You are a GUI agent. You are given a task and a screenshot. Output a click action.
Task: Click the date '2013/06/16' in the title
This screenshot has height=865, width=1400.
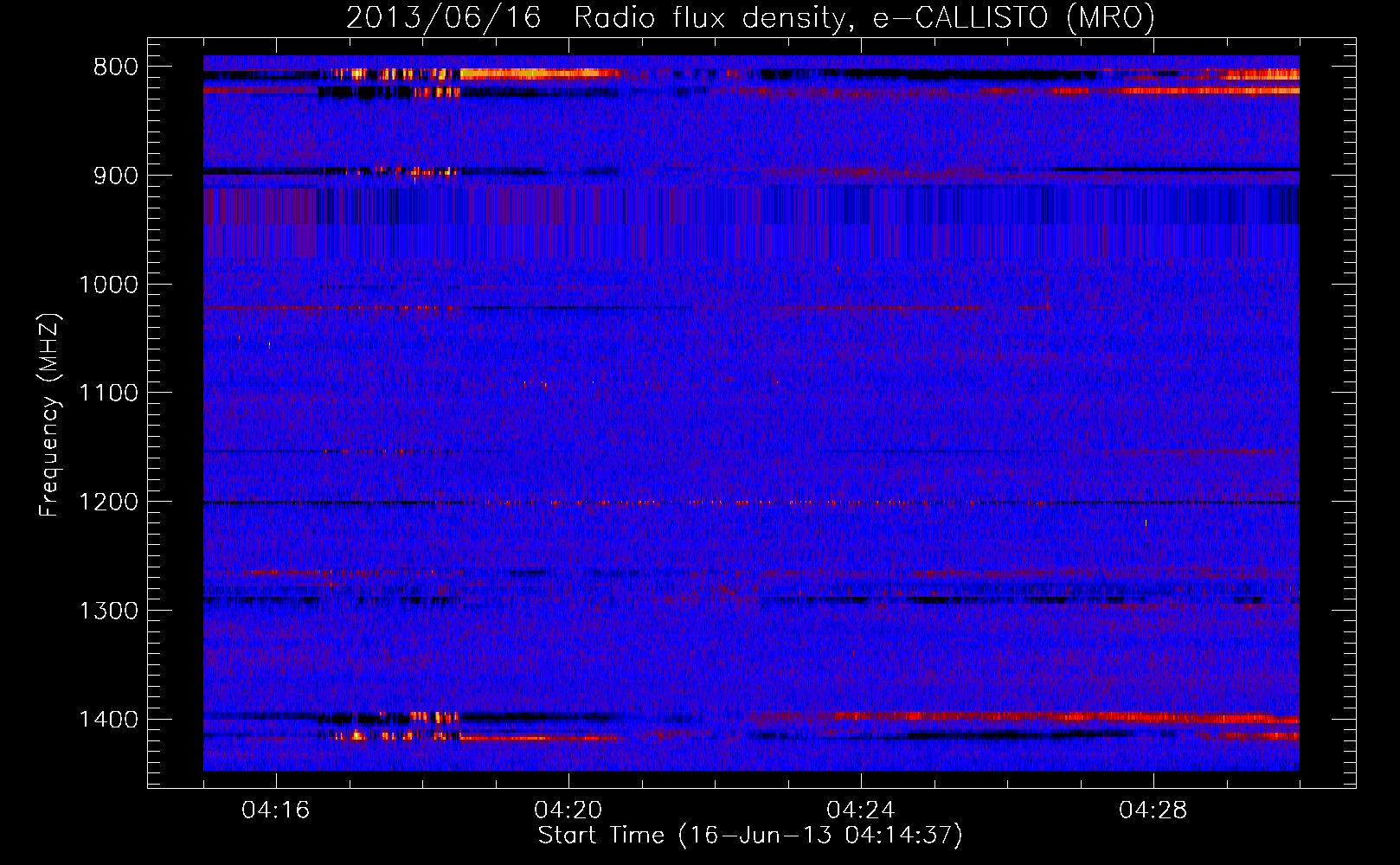[x=444, y=17]
